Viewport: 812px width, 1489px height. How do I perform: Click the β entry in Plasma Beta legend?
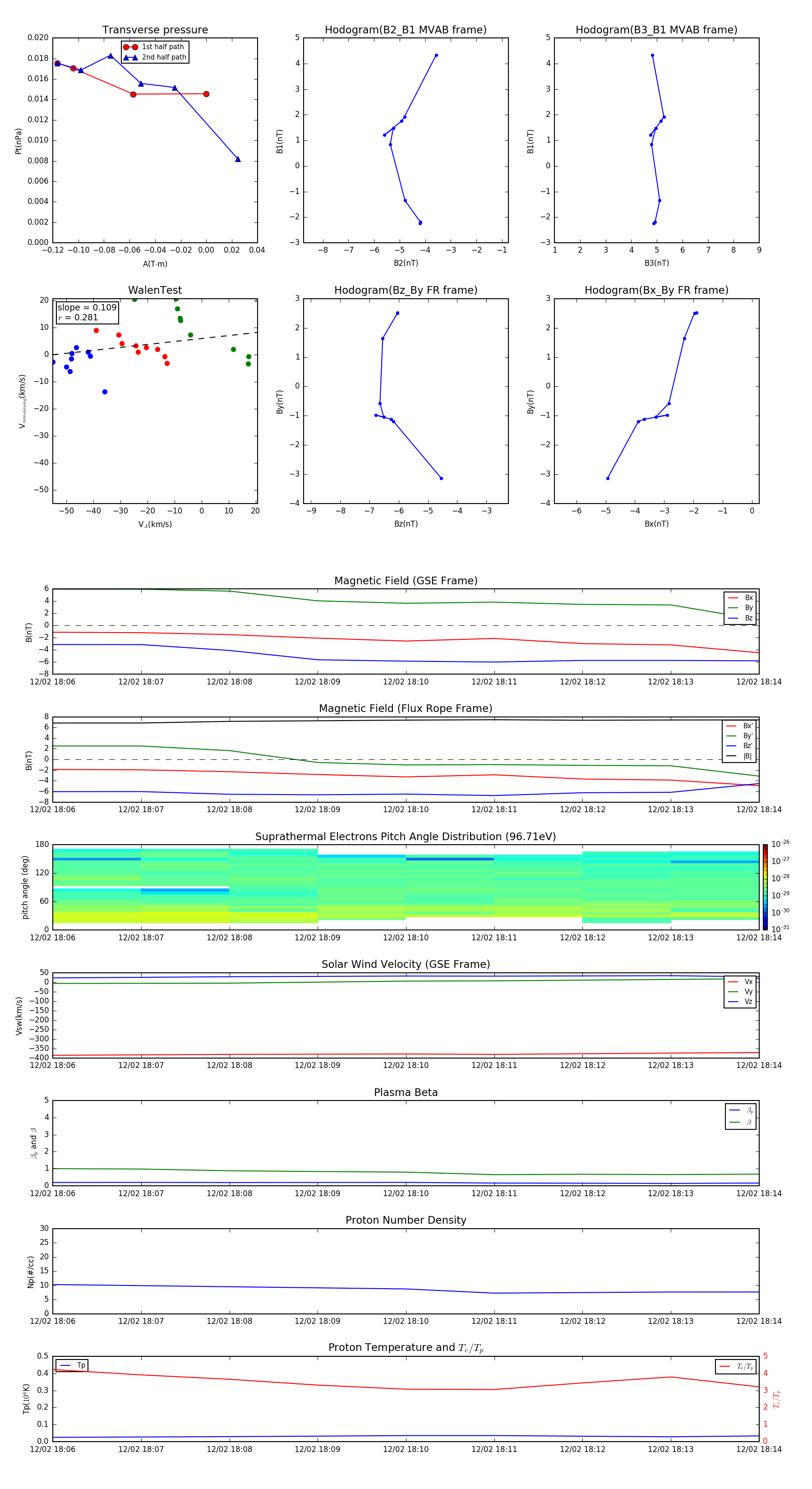pos(741,1123)
